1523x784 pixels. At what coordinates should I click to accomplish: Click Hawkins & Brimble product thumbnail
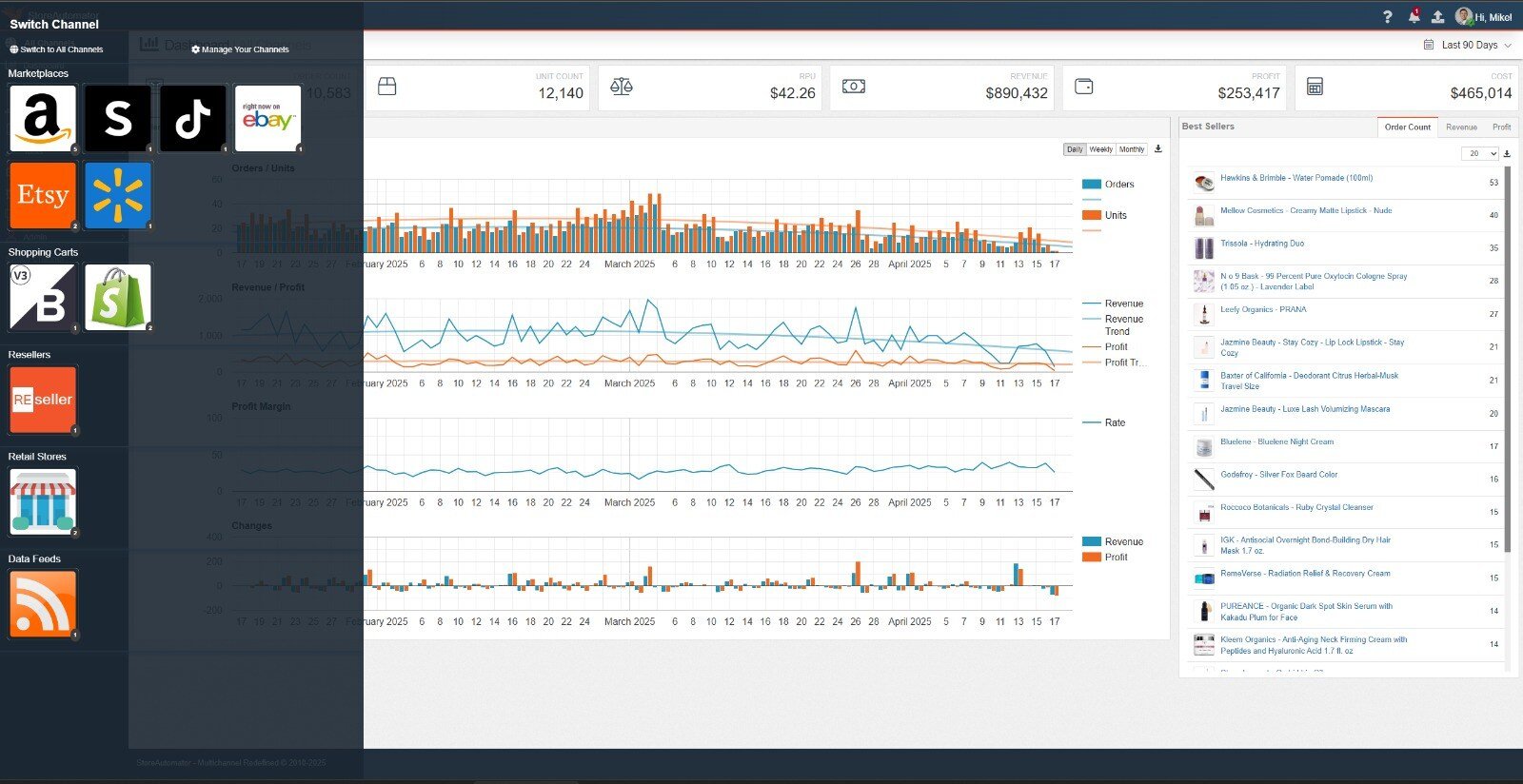(x=1204, y=182)
